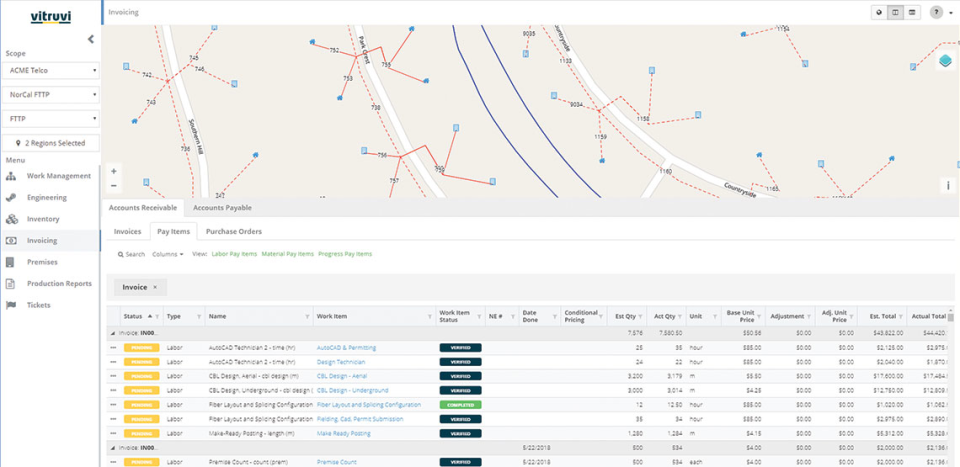Switch to globe map-only view
This screenshot has width=960, height=467.
point(880,12)
